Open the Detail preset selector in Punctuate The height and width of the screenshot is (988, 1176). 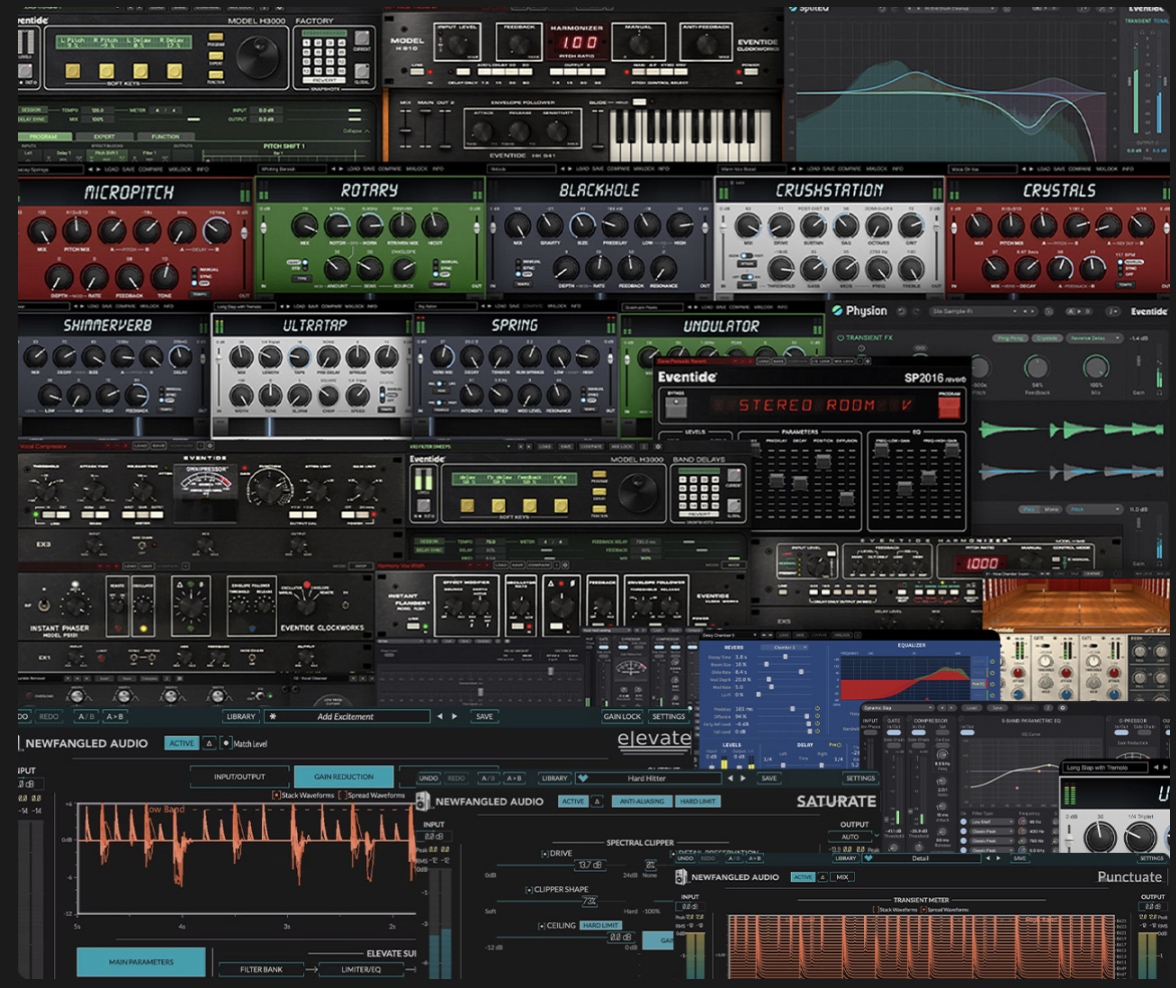tap(922, 858)
